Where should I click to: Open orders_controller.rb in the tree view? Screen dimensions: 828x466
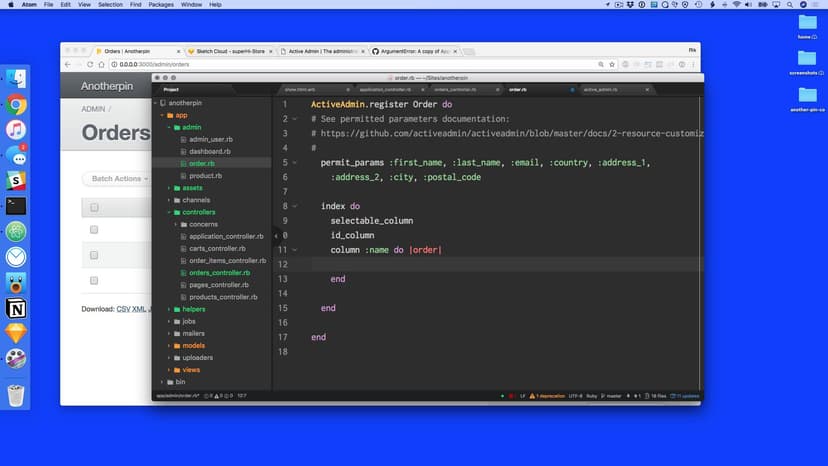[219, 273]
